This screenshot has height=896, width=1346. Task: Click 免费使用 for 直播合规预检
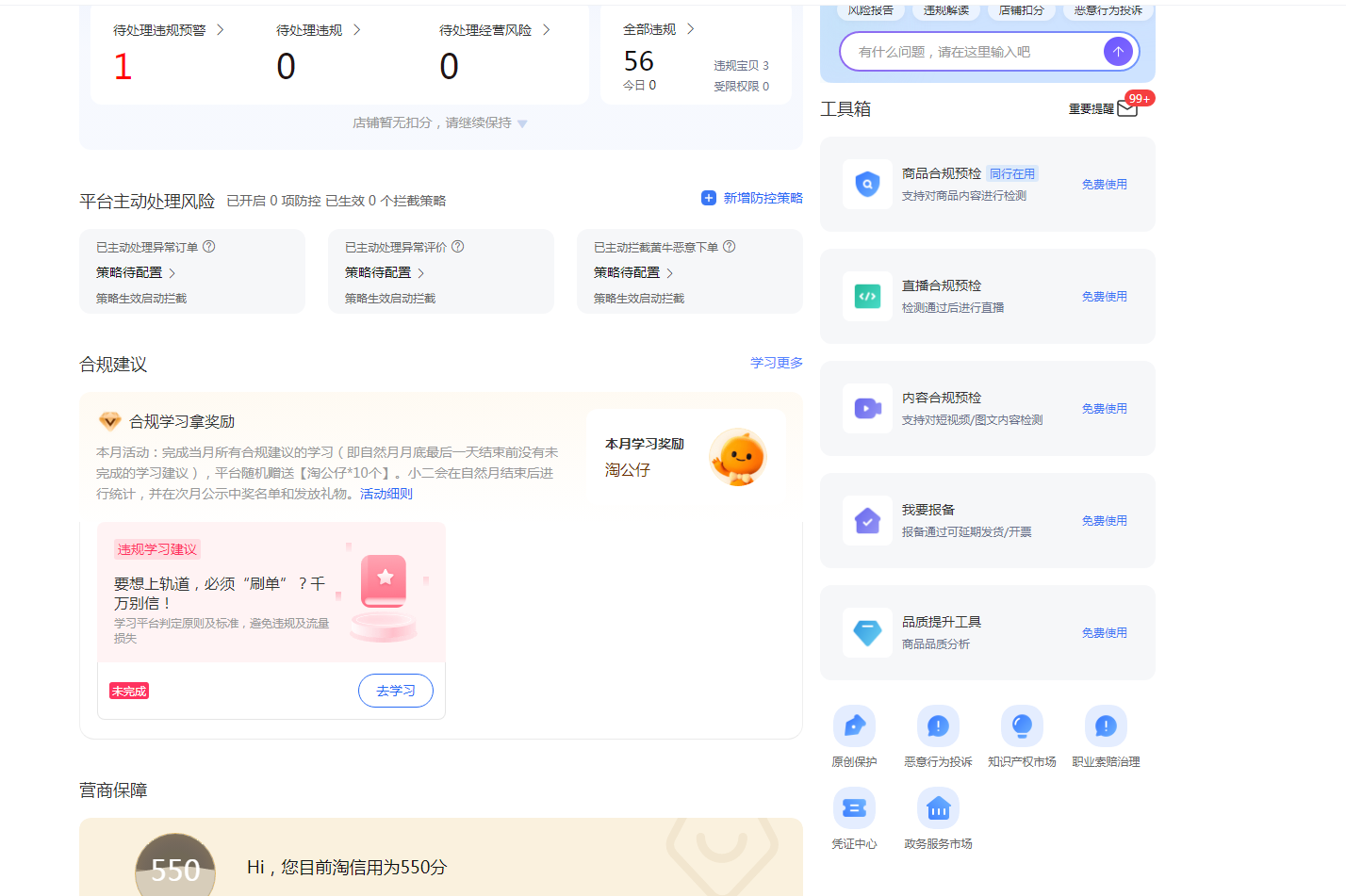tap(1105, 297)
